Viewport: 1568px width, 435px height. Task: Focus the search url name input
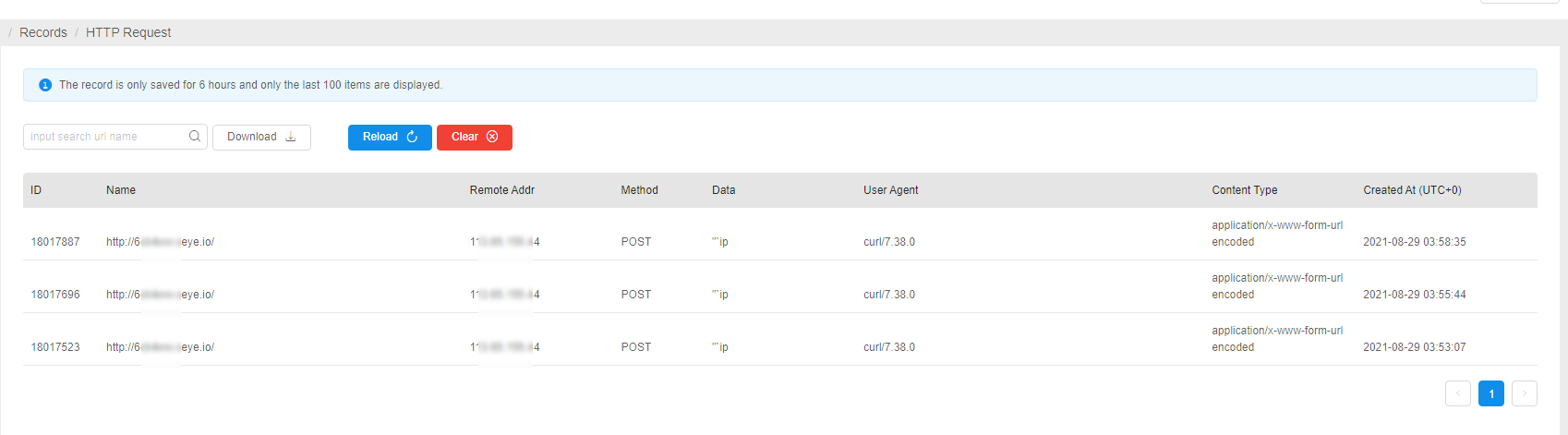point(104,137)
